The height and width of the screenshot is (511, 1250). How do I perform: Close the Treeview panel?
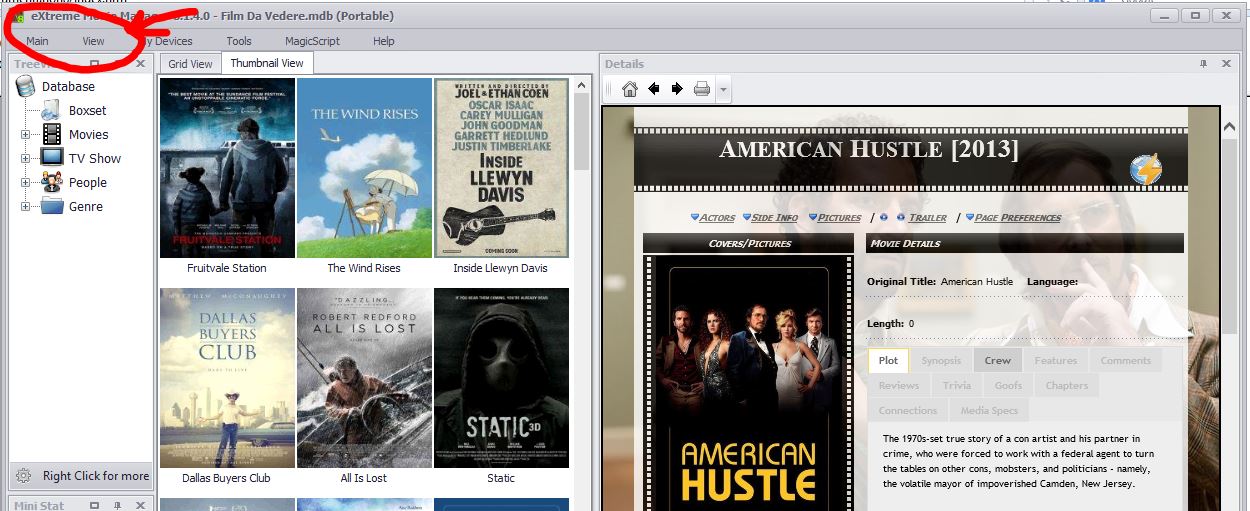[x=139, y=64]
